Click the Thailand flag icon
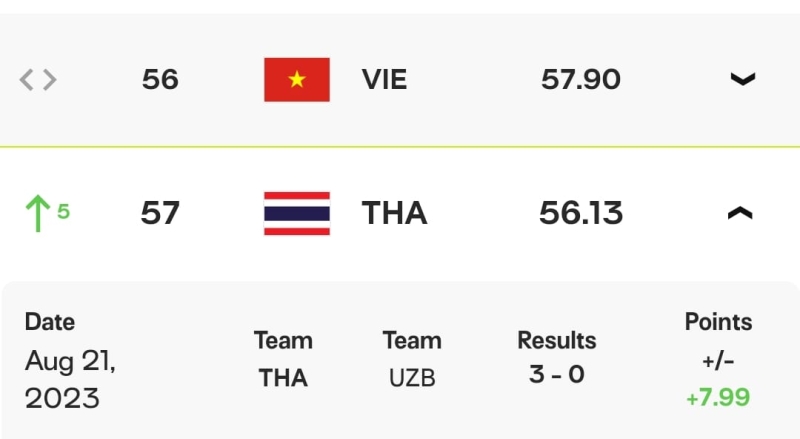 pyautogui.click(x=297, y=213)
